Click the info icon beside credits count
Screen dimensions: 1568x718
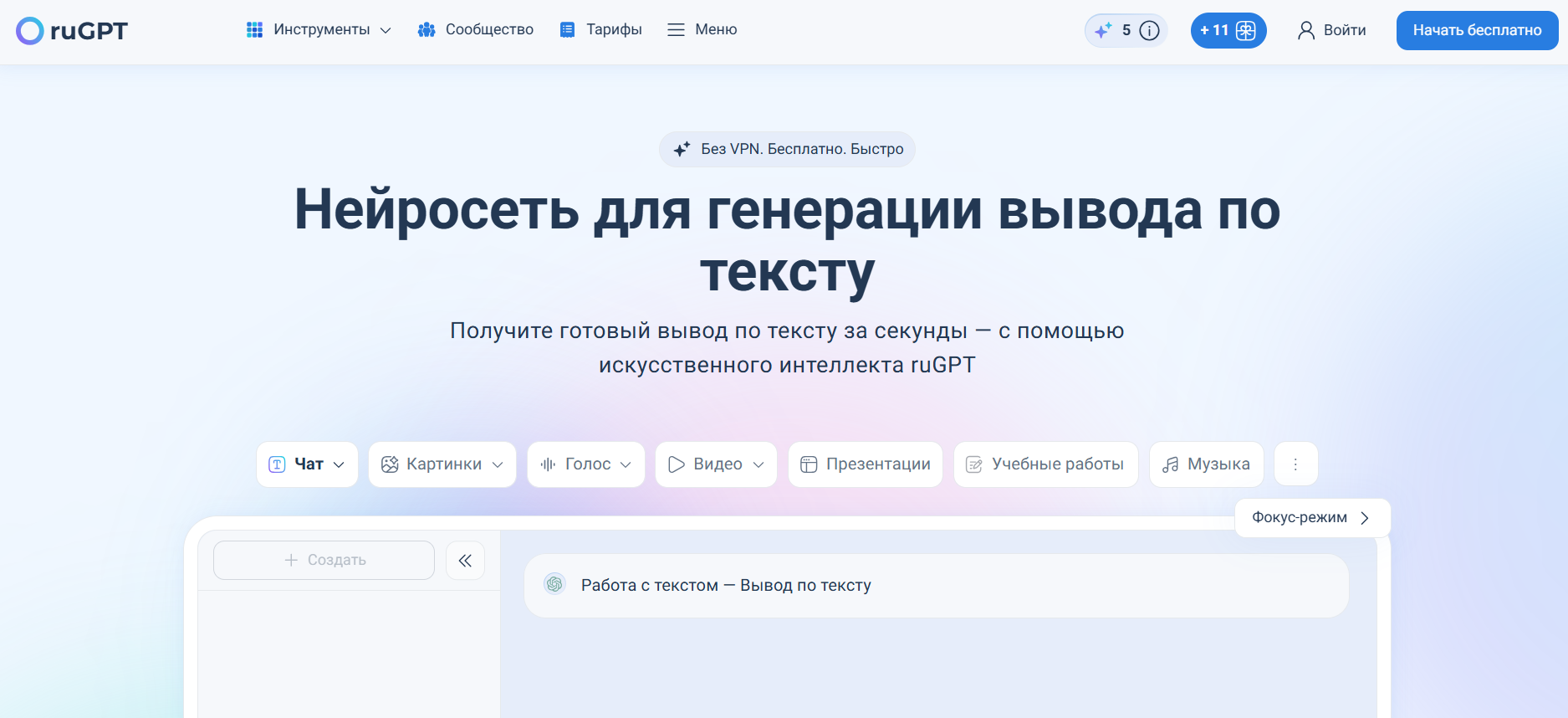[1150, 31]
